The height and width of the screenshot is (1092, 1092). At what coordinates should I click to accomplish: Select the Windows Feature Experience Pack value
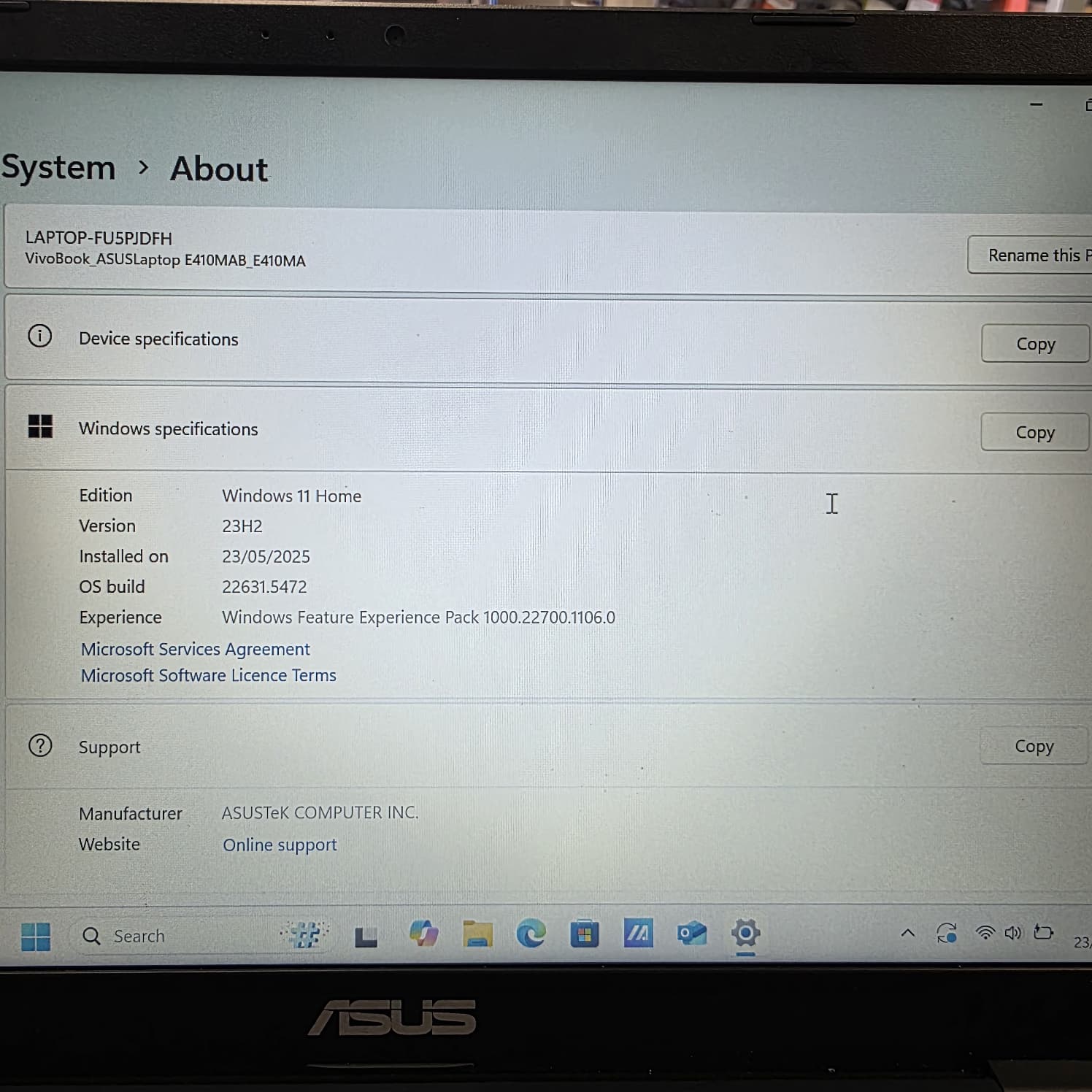coord(418,617)
